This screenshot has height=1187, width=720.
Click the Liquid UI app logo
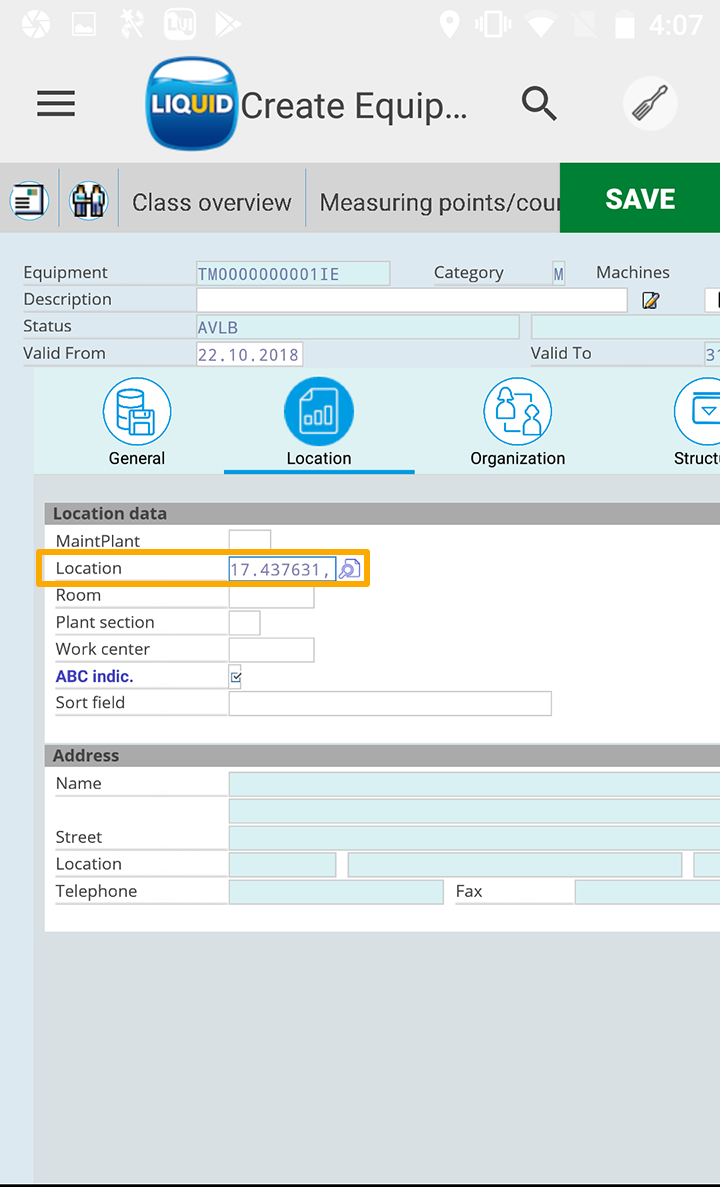click(191, 104)
